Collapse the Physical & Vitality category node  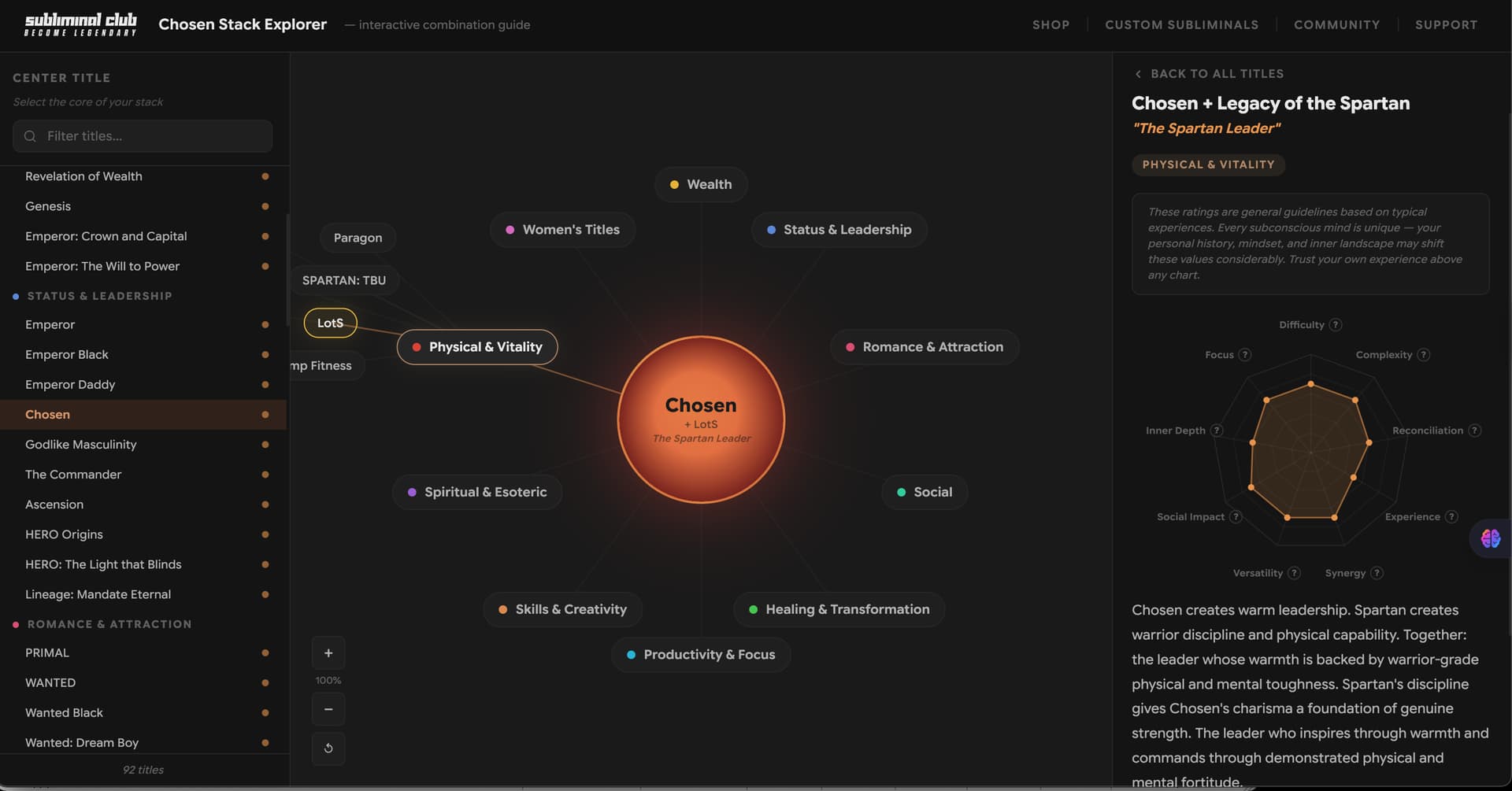point(477,347)
